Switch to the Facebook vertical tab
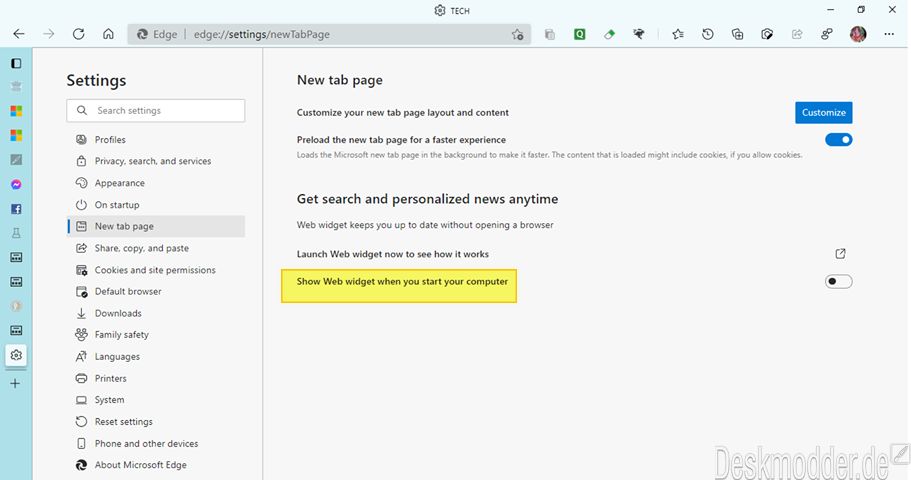The image size is (911, 480). click(x=16, y=209)
